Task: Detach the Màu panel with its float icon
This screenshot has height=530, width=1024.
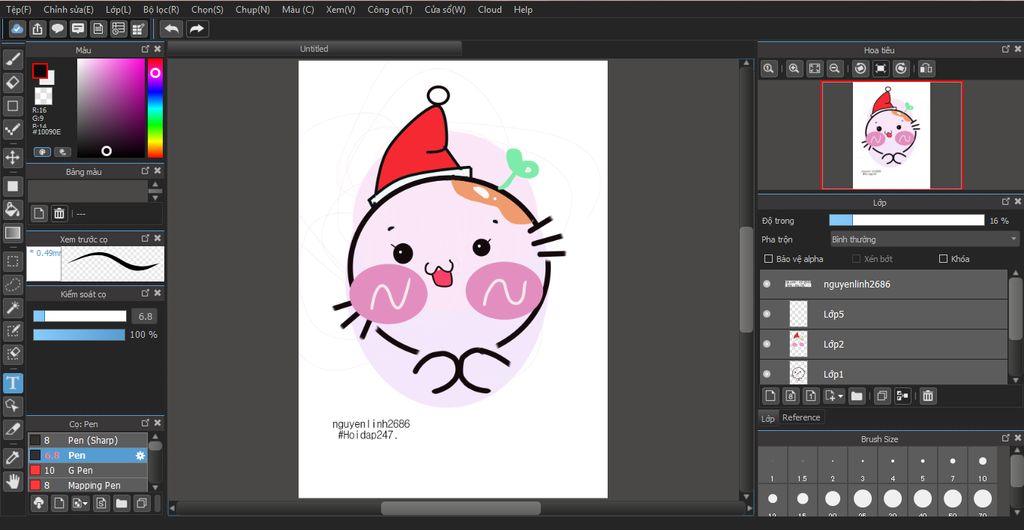Action: pyautogui.click(x=146, y=50)
